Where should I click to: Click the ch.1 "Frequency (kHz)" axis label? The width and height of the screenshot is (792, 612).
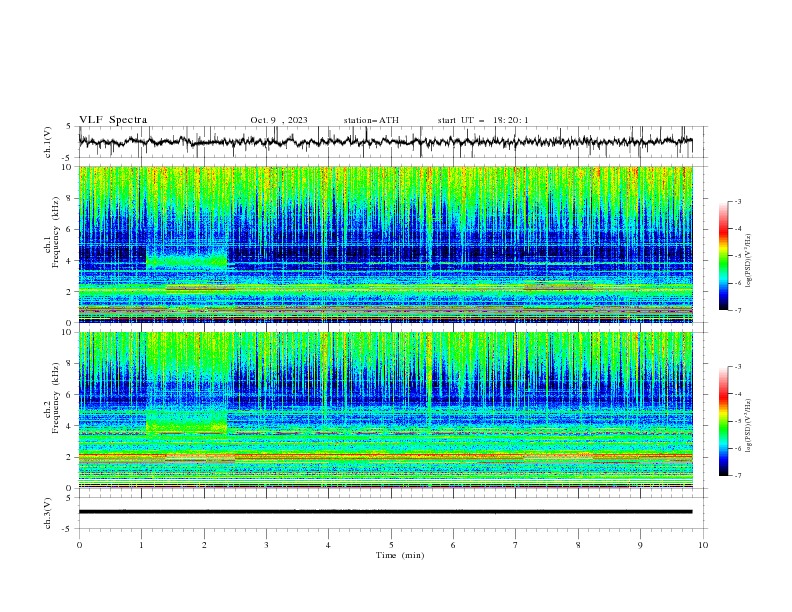[x=55, y=232]
